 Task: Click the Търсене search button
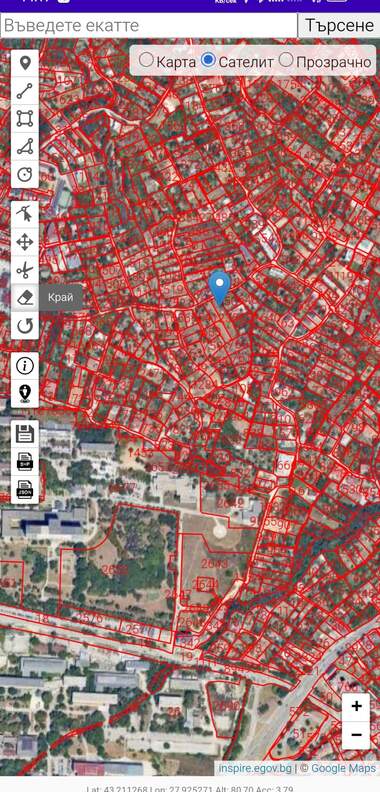[339, 25]
